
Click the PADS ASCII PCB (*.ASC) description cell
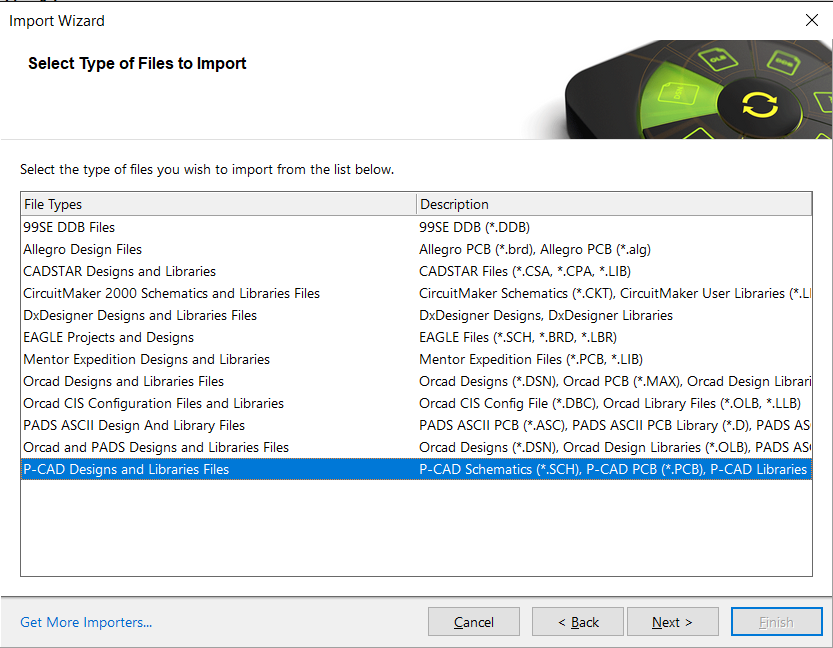pyautogui.click(x=615, y=425)
